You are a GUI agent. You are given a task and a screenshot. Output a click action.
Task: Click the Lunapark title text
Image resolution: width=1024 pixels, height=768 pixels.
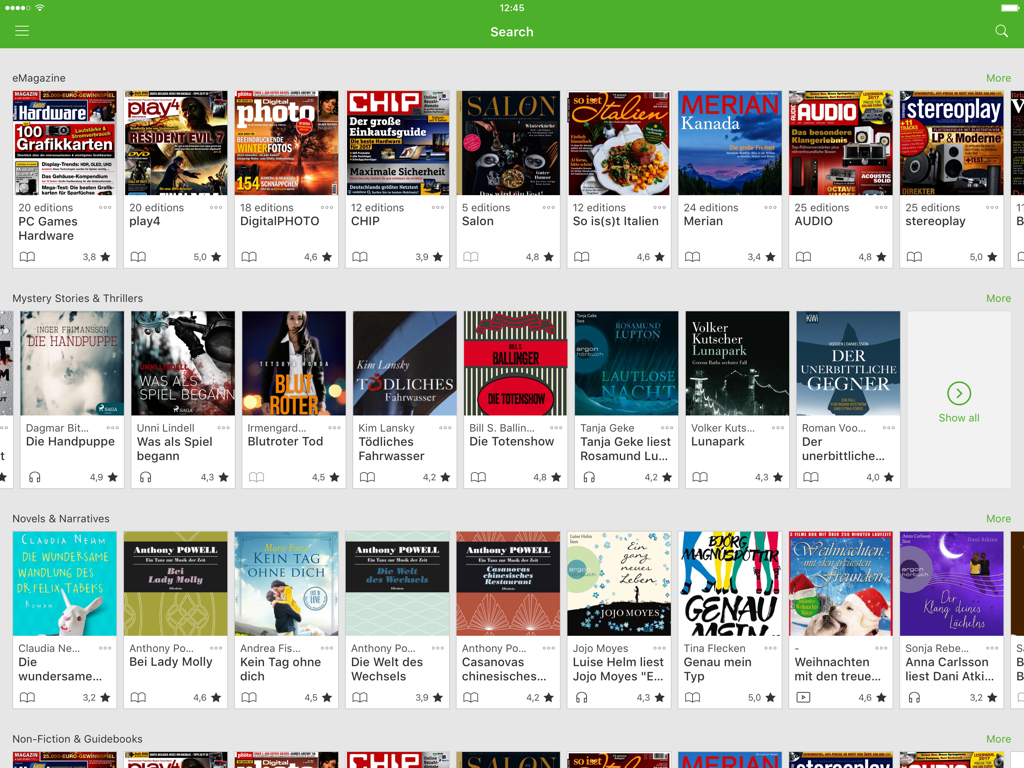pos(718,441)
